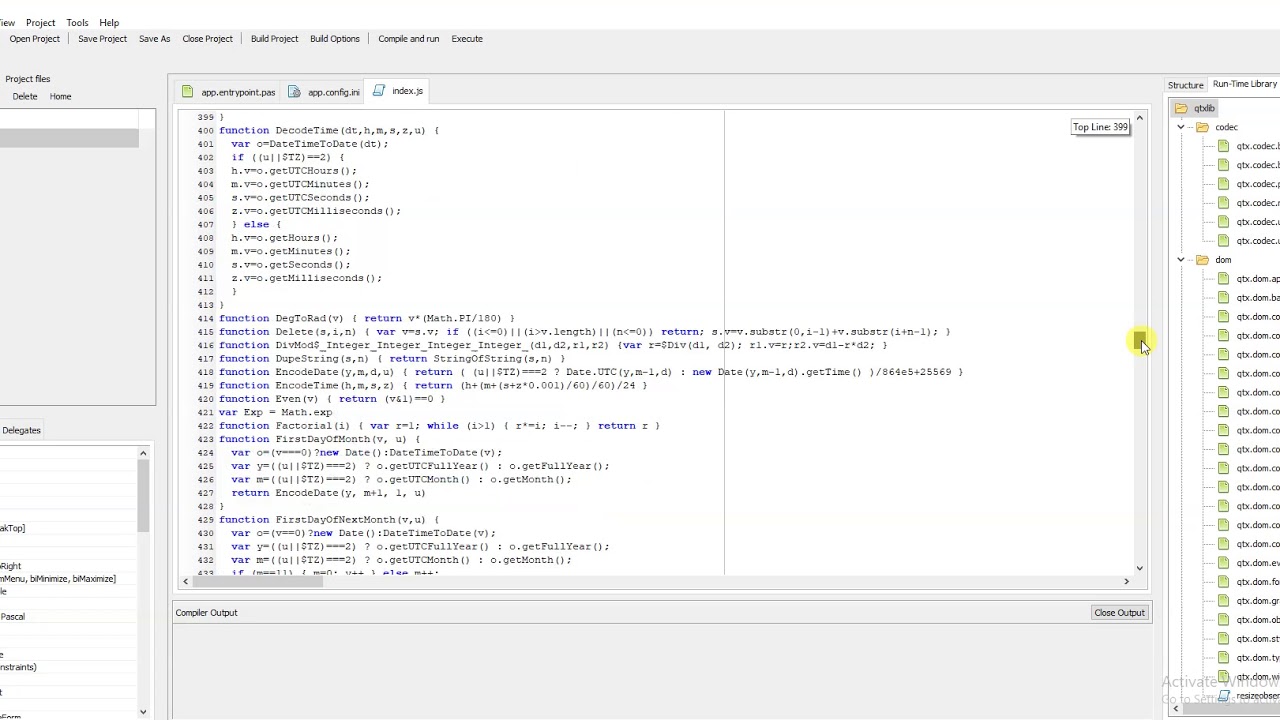The image size is (1280, 720).
Task: Click the 'function Even(v)' code line
Action: coord(331,399)
